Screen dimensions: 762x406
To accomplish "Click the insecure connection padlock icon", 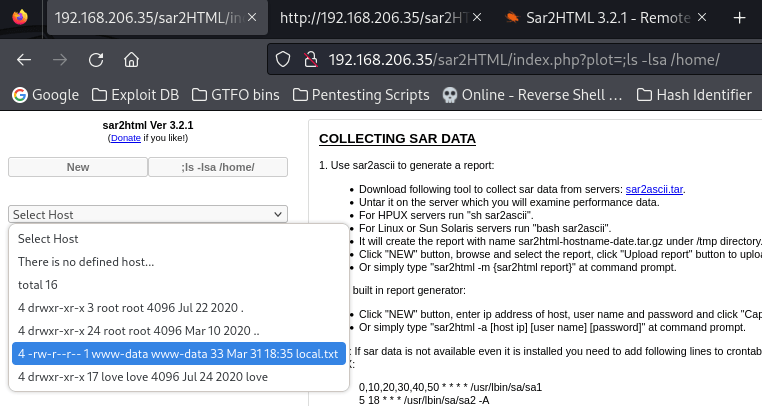I will coord(309,59).
